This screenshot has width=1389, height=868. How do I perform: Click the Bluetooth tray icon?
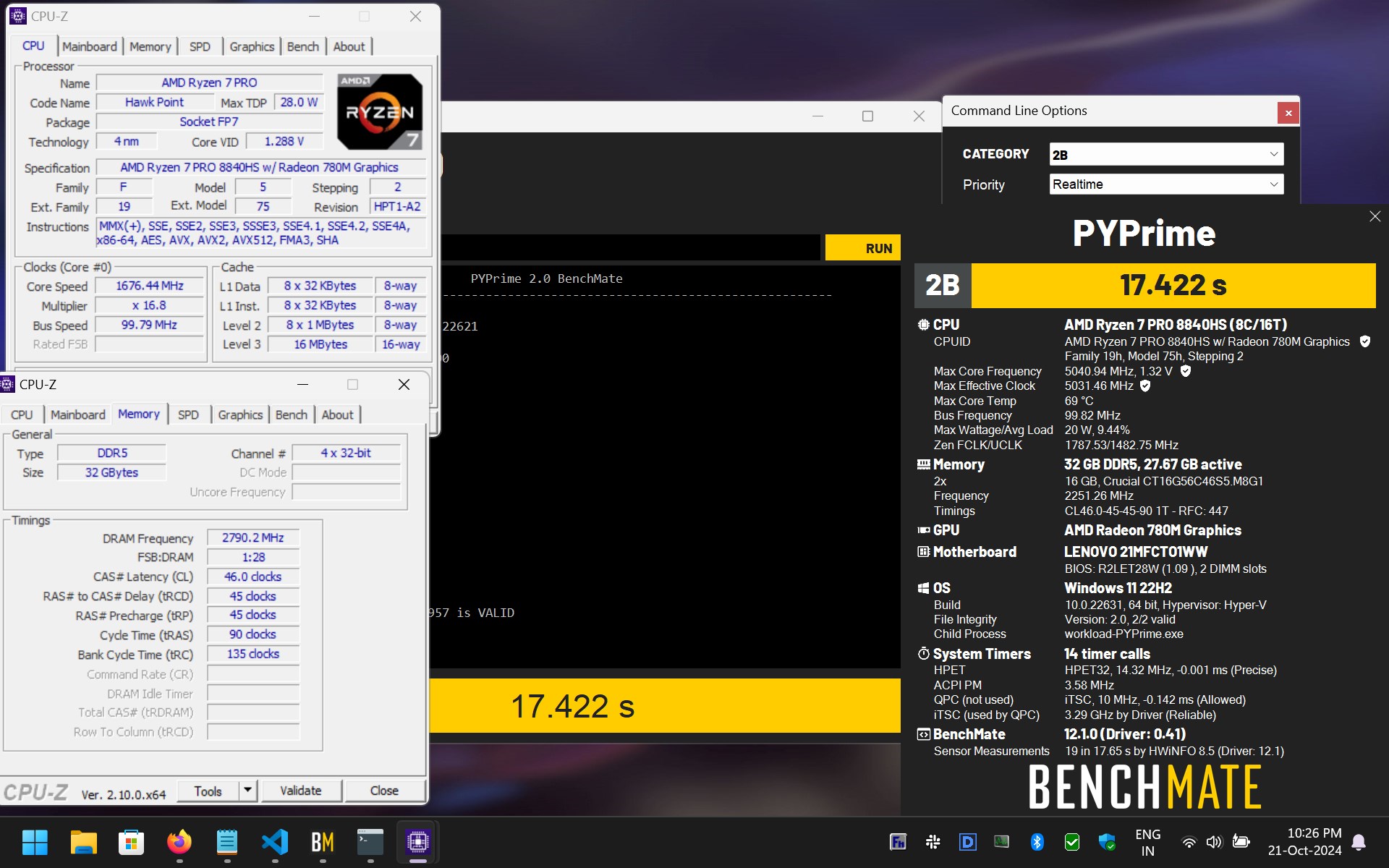(x=1037, y=842)
